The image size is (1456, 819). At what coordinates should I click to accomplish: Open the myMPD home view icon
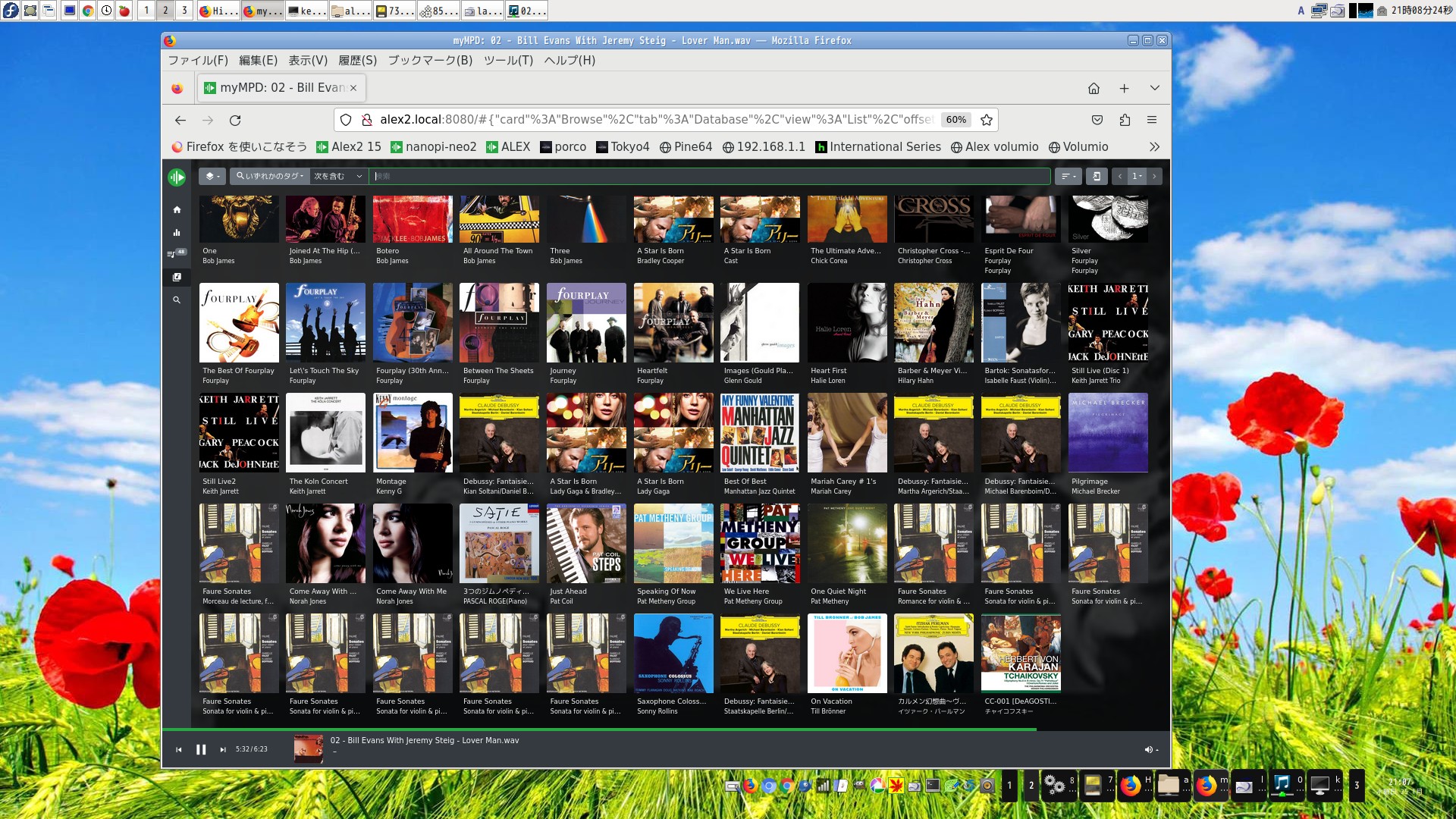(x=177, y=209)
